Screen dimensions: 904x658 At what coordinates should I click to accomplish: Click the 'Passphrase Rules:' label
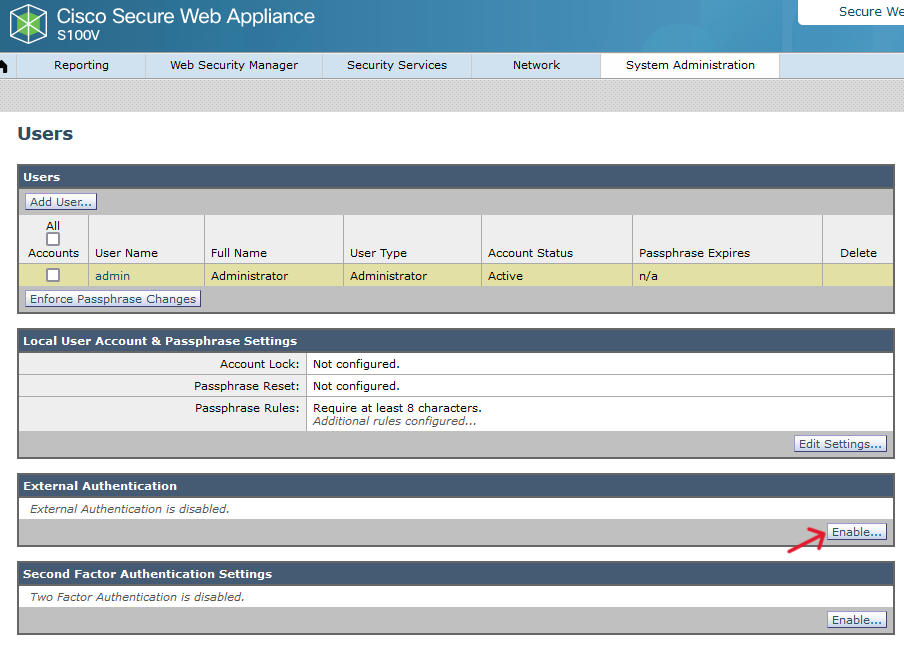point(247,408)
